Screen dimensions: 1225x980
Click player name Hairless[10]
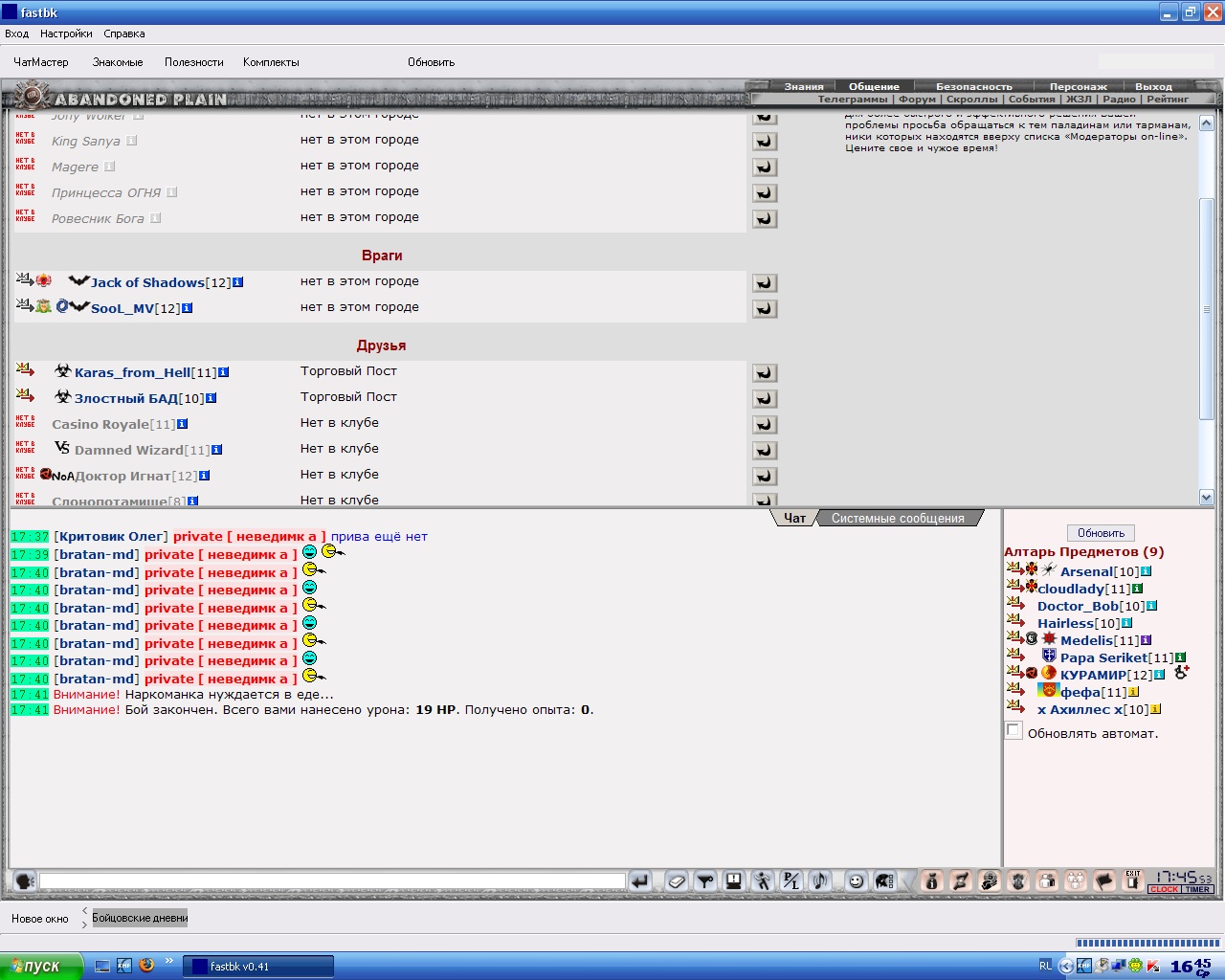(x=1079, y=623)
